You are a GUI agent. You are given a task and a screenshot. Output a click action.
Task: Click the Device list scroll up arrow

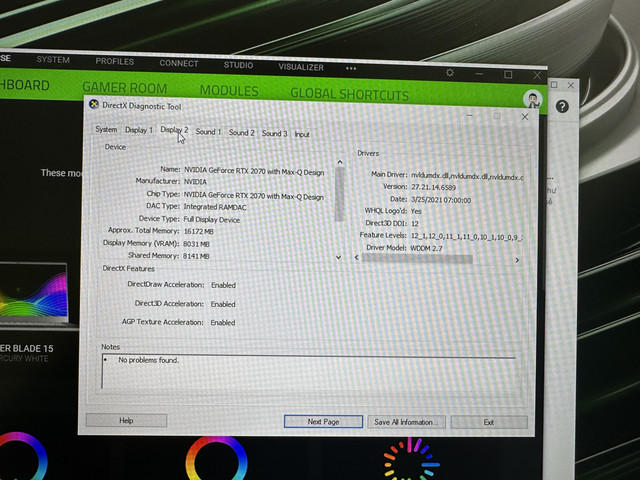point(340,162)
